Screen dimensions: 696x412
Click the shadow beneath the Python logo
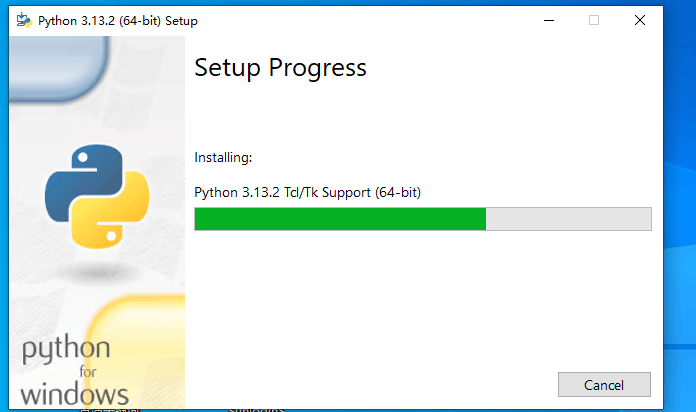[x=99, y=273]
